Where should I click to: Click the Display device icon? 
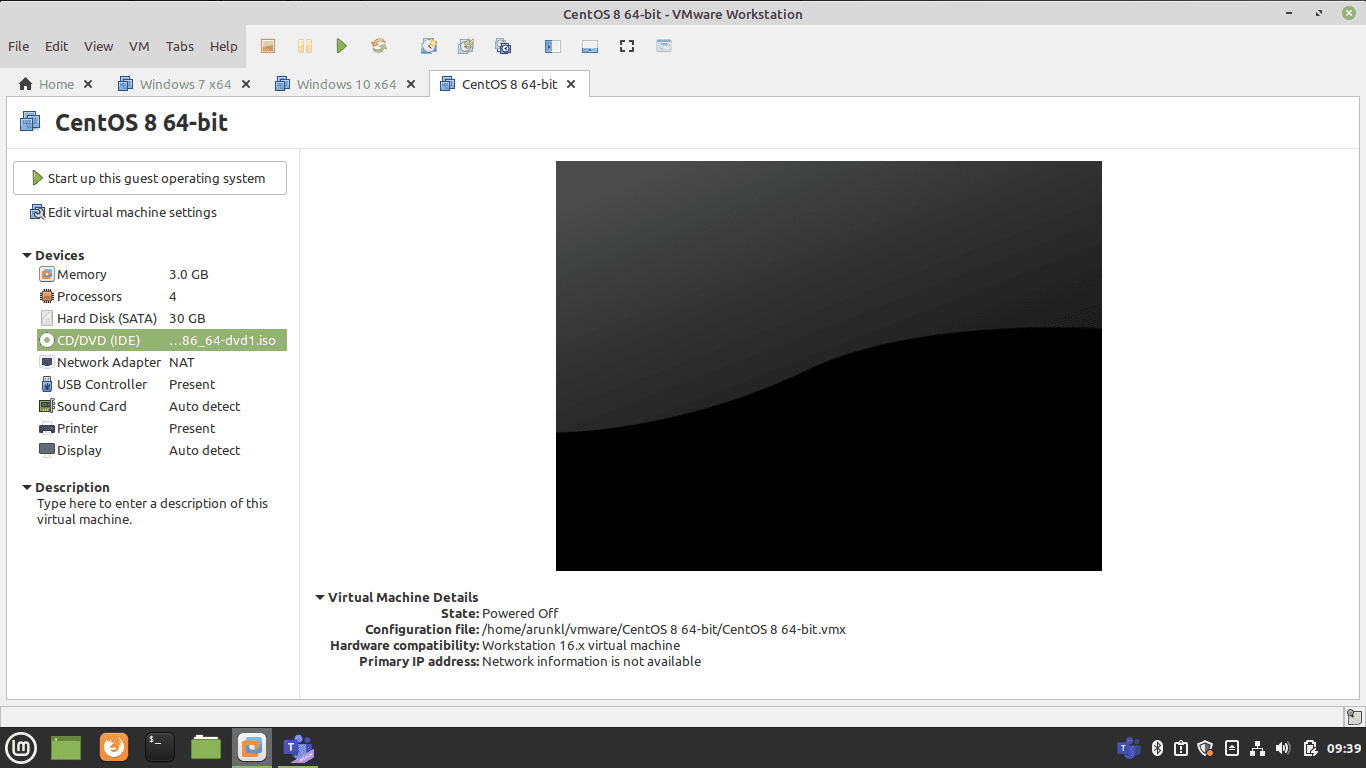[x=47, y=450]
